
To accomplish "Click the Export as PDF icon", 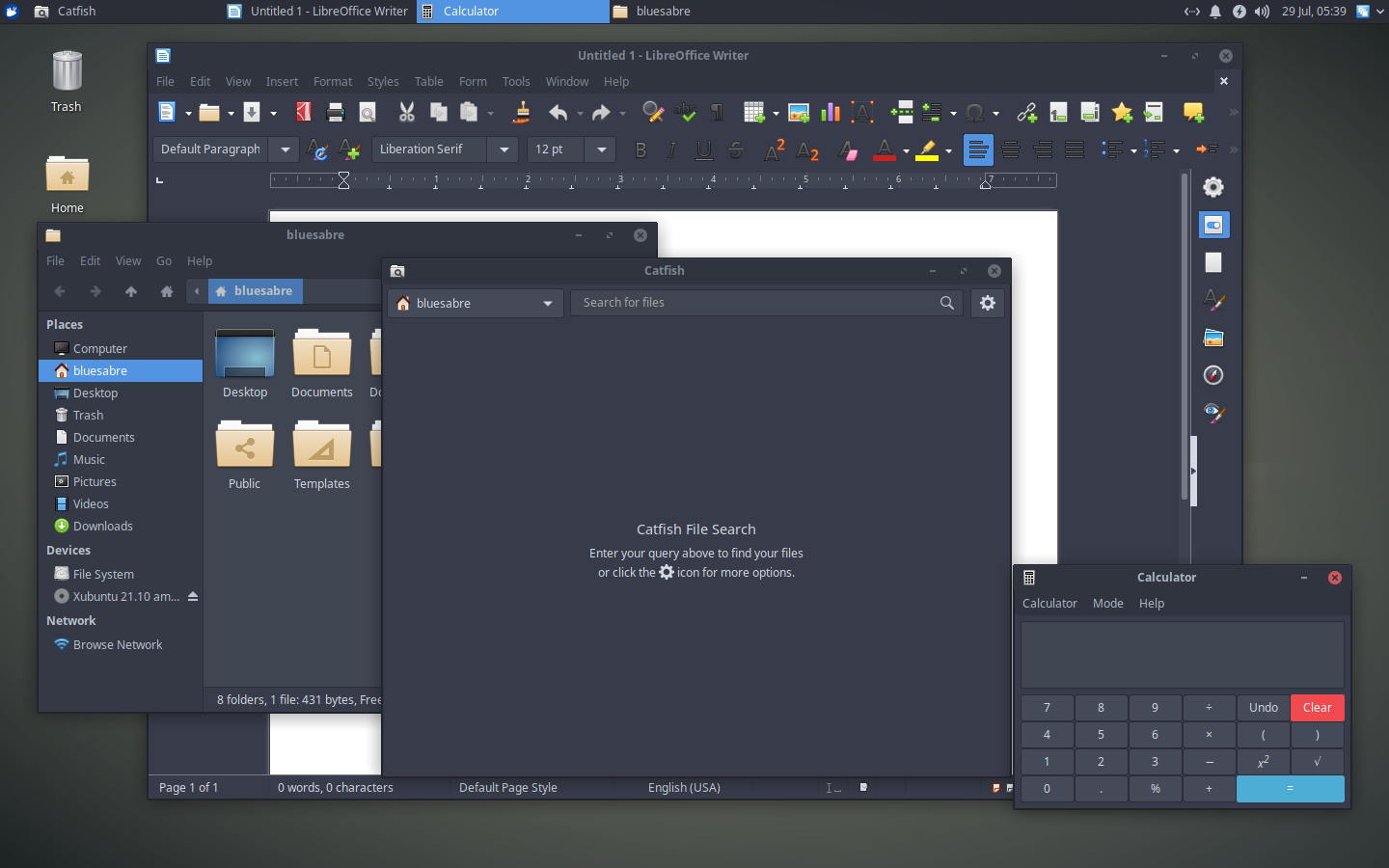I will coord(303,112).
